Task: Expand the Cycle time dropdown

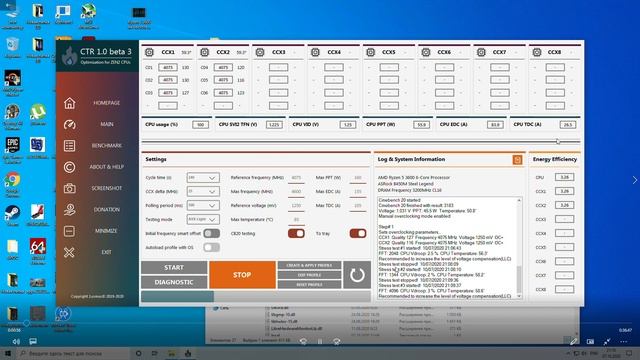Action: pos(203,178)
